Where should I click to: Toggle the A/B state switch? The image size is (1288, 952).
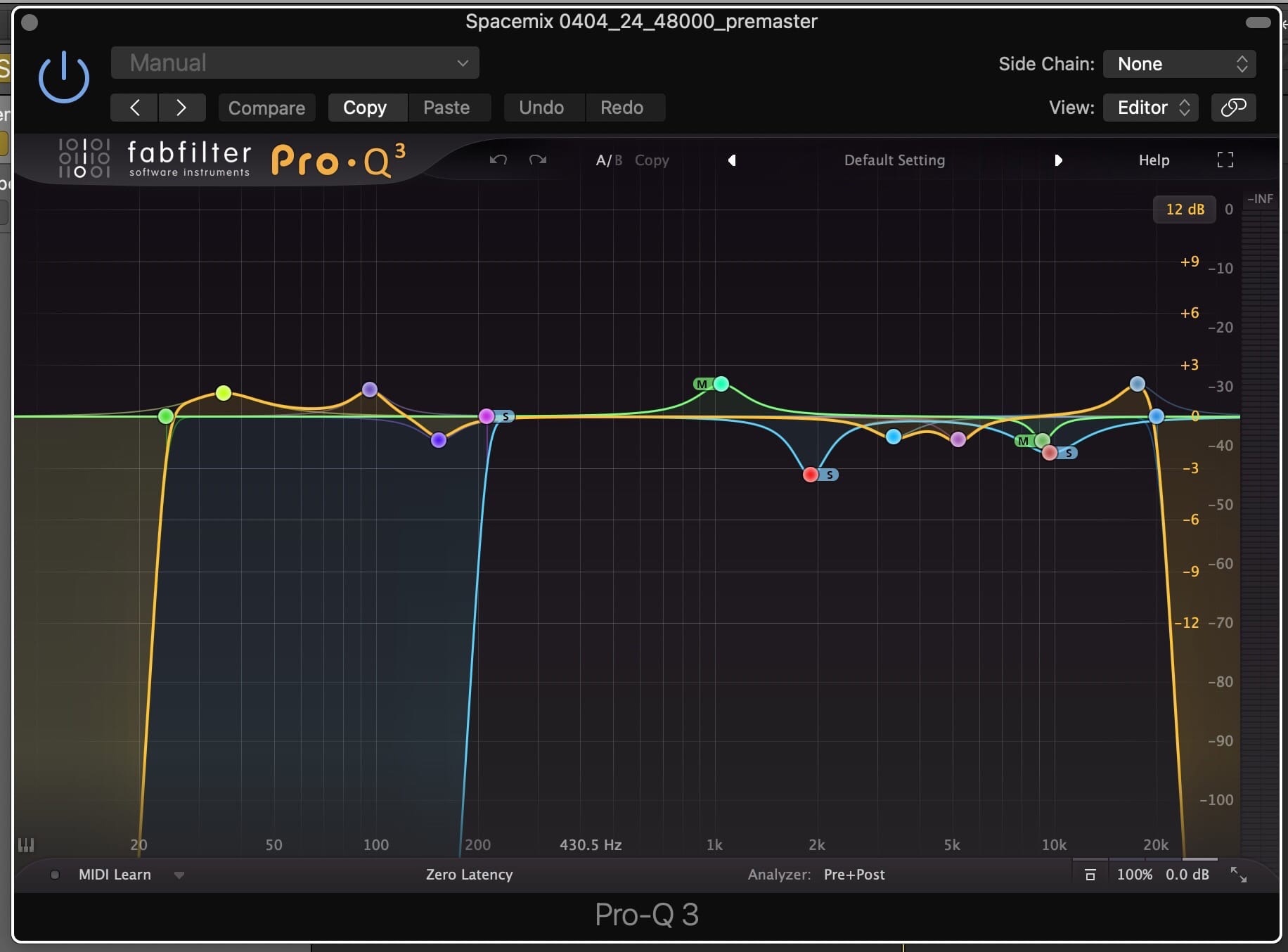pyautogui.click(x=609, y=160)
